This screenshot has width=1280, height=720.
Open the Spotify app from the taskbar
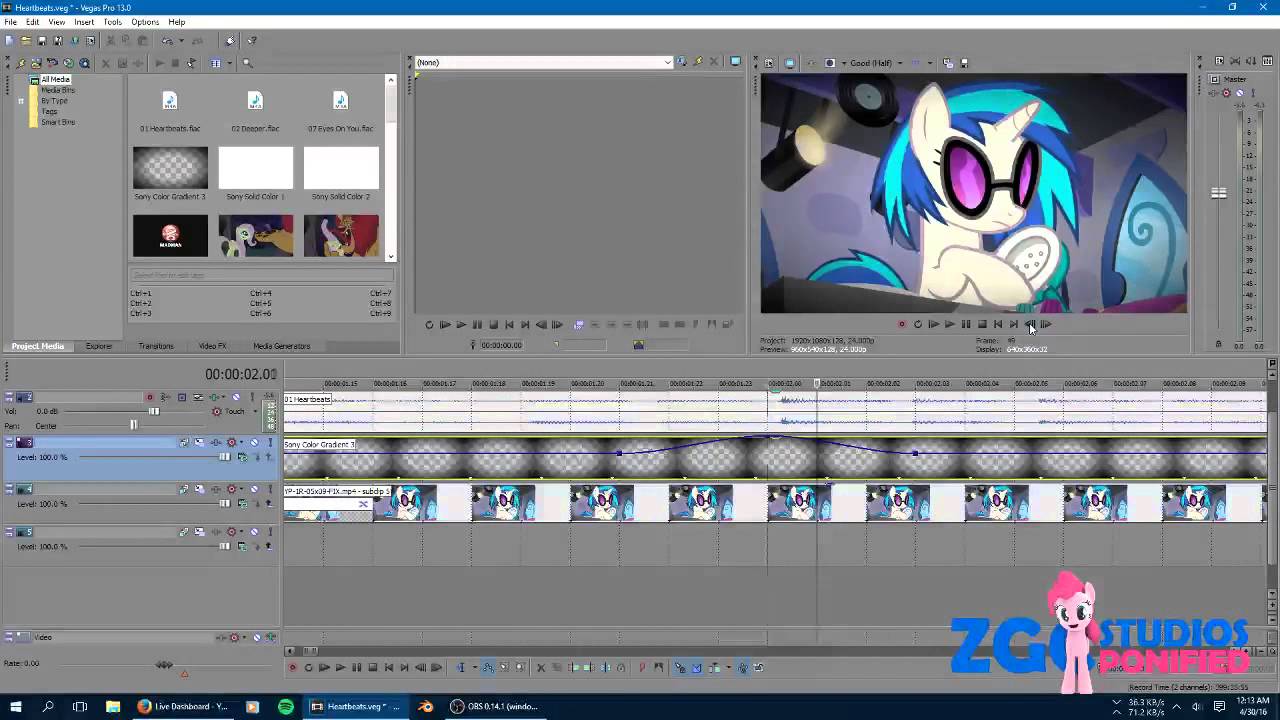click(x=286, y=706)
